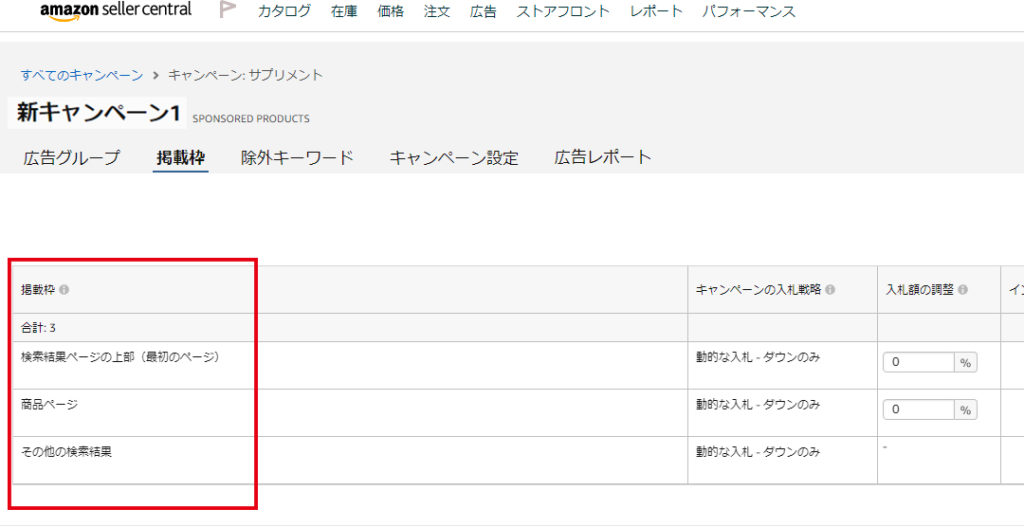Click info icon beside キャンペーンの入札戦略
This screenshot has height=527, width=1024.
coord(829,290)
